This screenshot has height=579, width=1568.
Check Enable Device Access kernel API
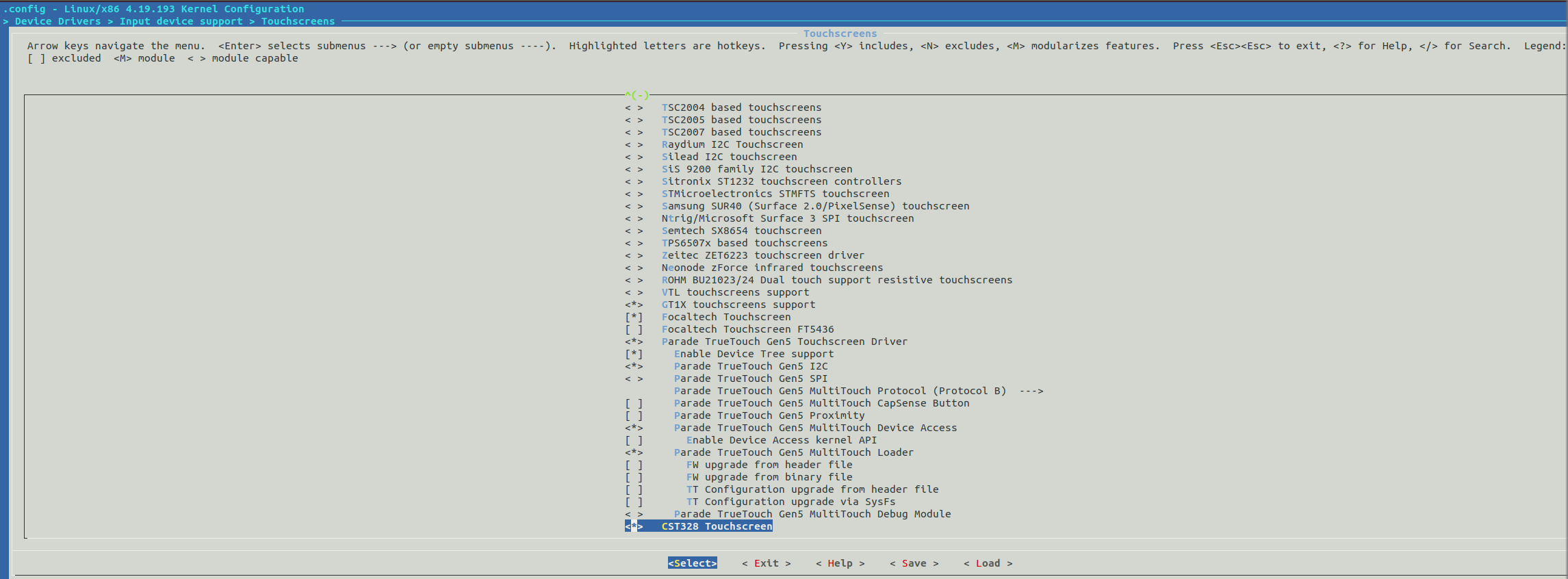click(x=634, y=440)
